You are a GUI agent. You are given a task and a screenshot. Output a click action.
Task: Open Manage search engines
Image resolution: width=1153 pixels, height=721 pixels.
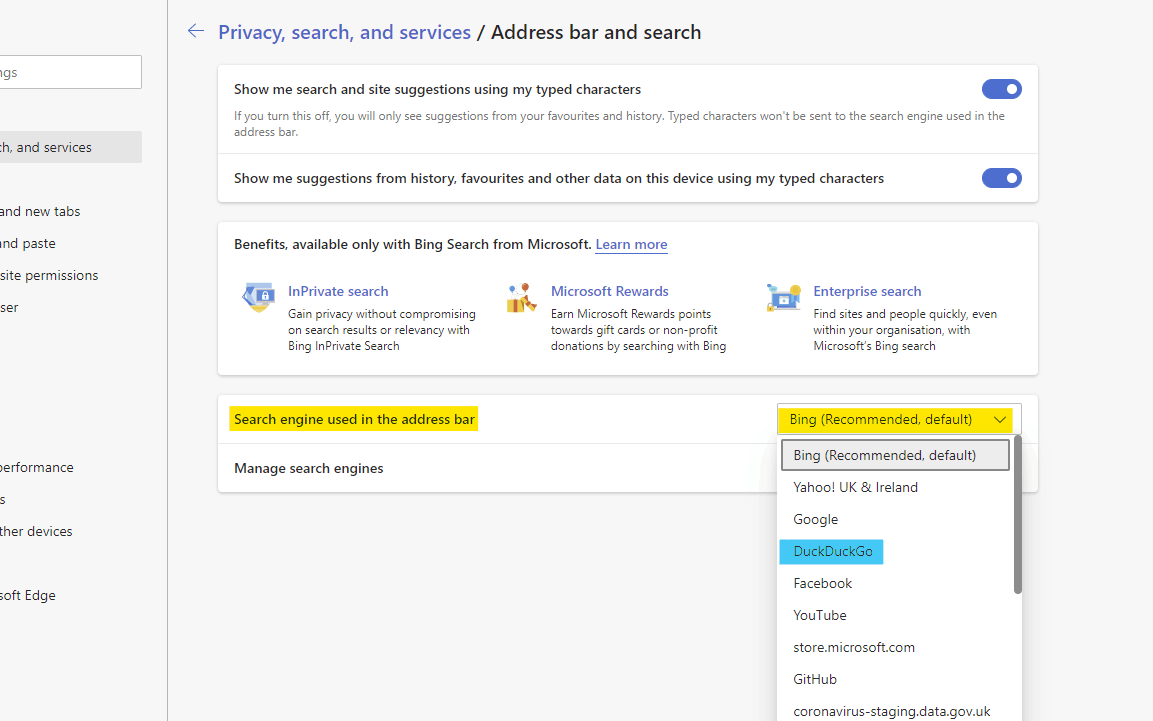pos(308,468)
